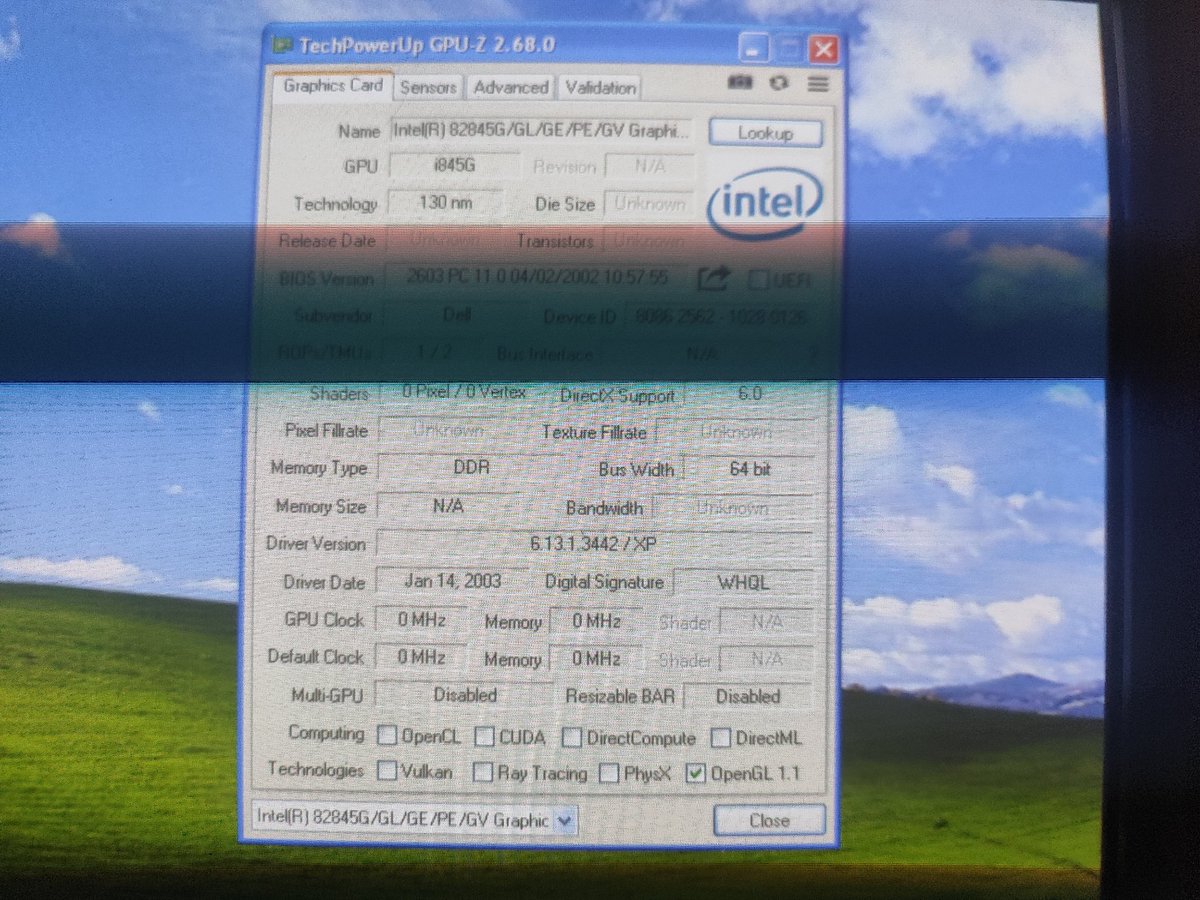Switch to the Sensors tab
The height and width of the screenshot is (900, 1200).
tap(429, 88)
